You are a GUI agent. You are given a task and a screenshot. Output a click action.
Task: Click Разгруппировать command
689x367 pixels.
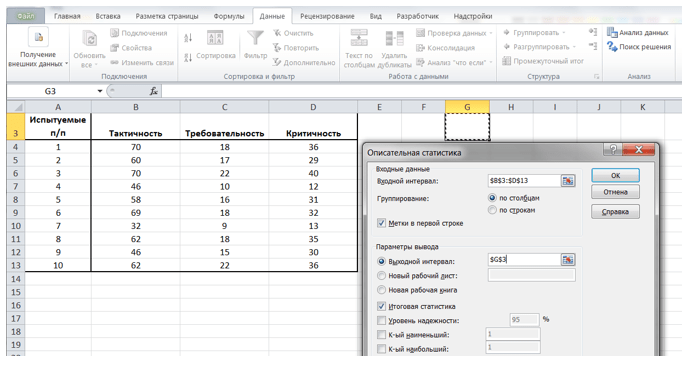(x=536, y=47)
